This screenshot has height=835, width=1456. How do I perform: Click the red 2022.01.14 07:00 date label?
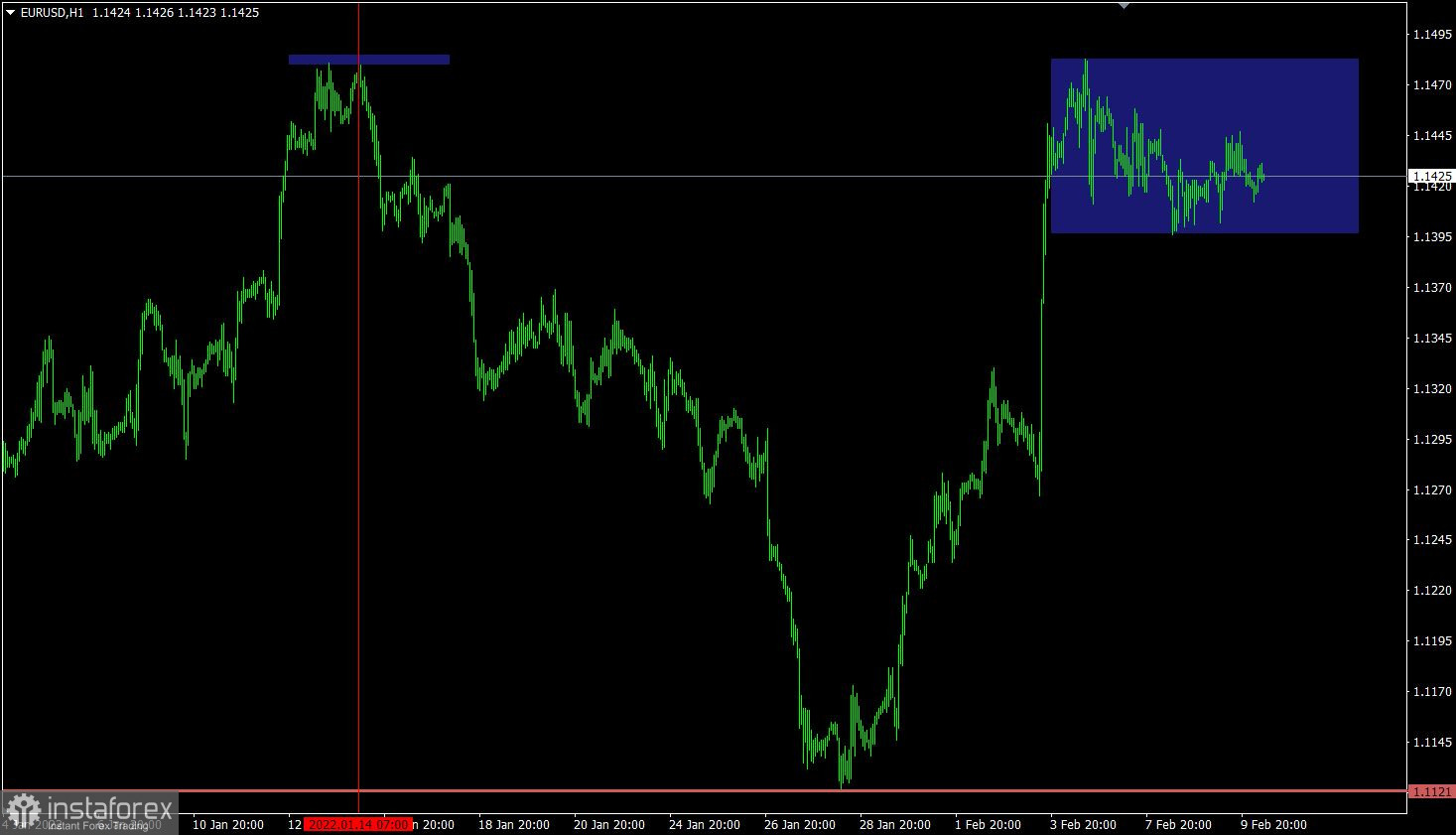(357, 824)
